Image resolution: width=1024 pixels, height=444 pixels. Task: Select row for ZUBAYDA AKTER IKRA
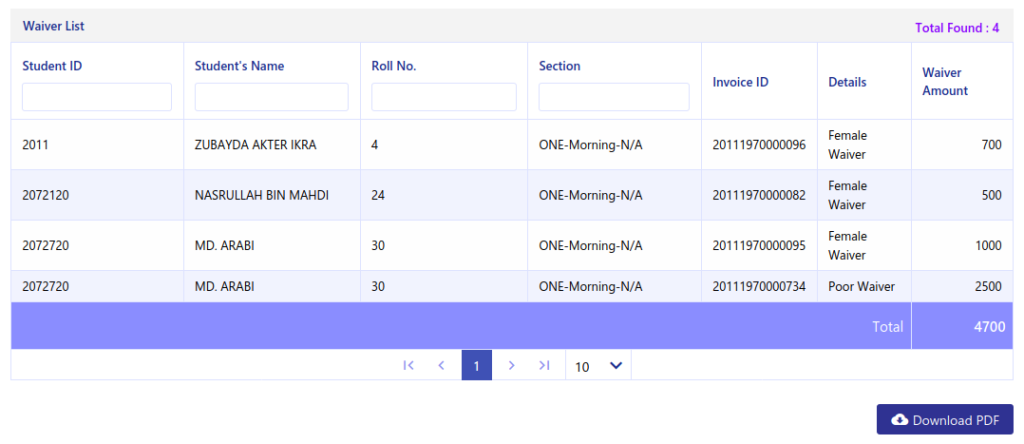[x=511, y=145]
